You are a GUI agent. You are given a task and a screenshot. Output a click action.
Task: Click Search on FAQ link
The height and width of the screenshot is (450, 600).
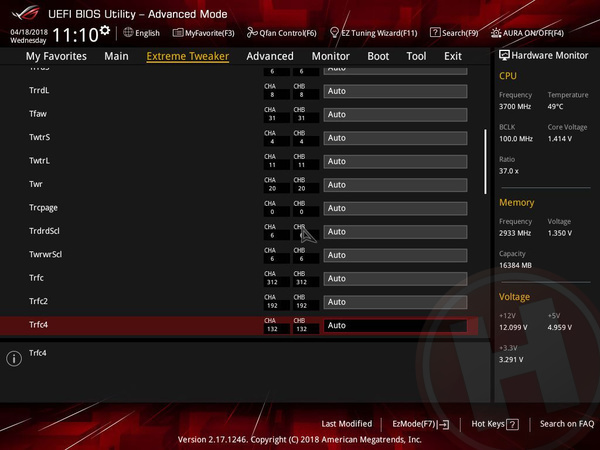tap(567, 424)
